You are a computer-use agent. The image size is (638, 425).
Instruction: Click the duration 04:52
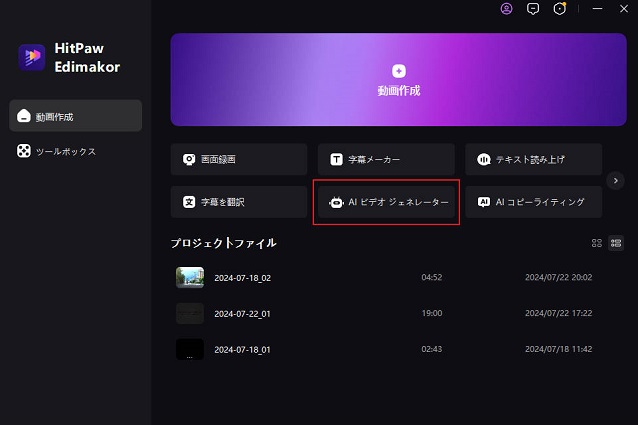432,277
